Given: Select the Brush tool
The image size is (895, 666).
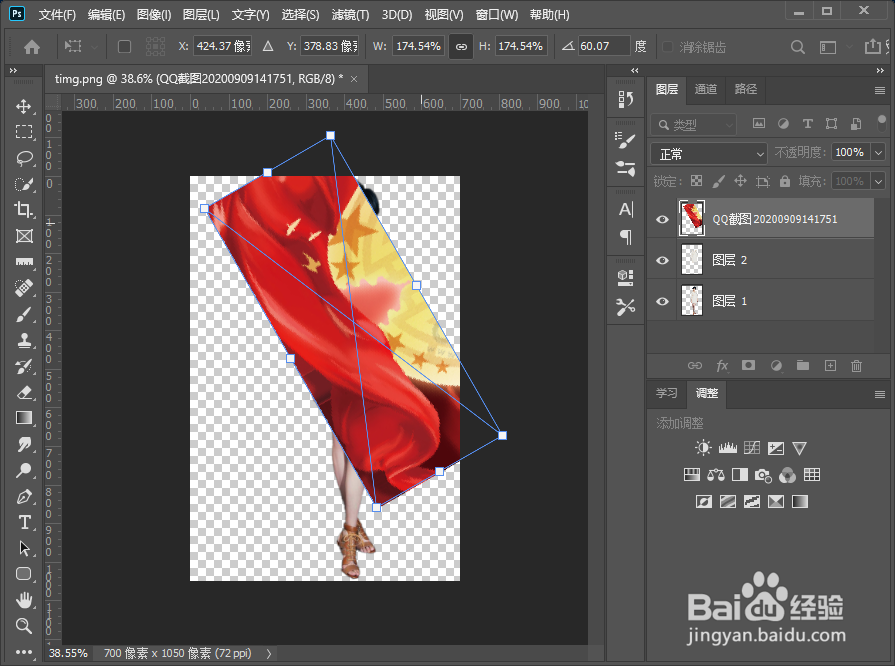Looking at the screenshot, I should point(23,314).
